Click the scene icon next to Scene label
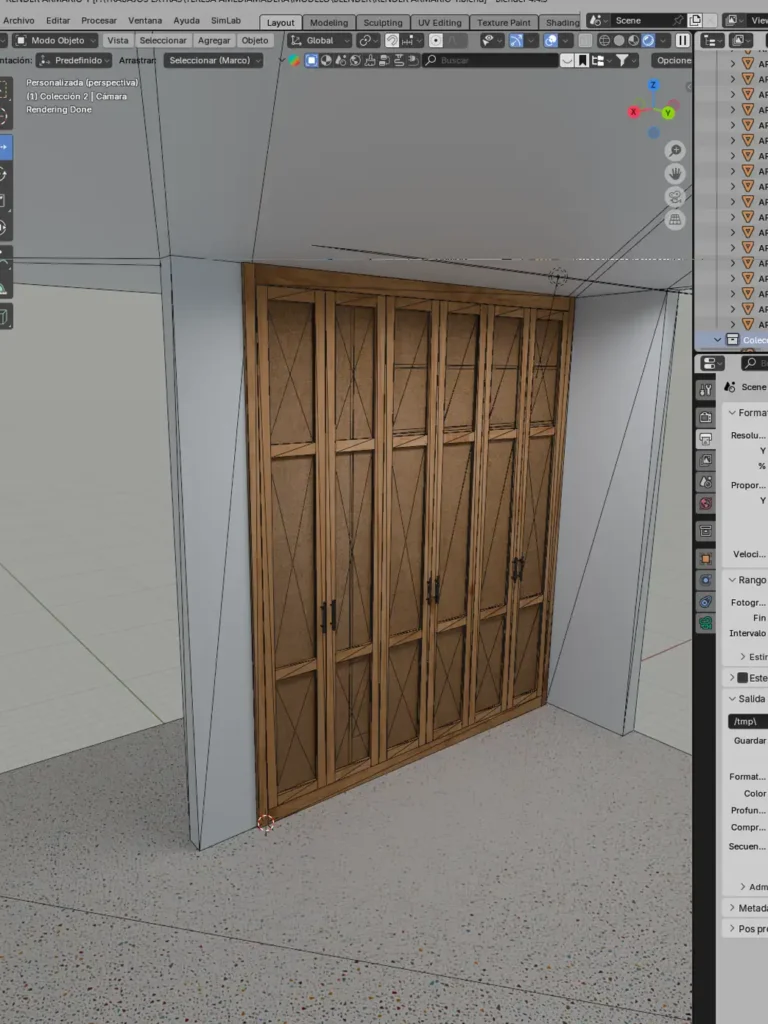768x1024 pixels. point(730,387)
